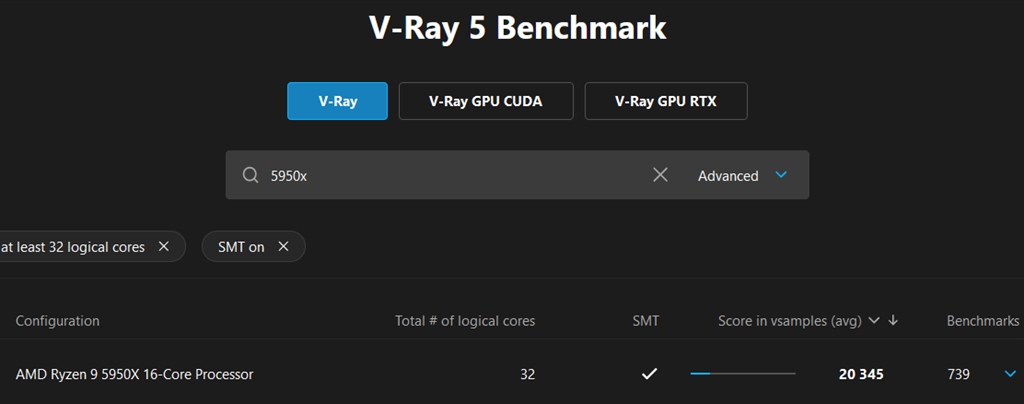Click the SMT column header
This screenshot has height=404, width=1024.
click(646, 321)
